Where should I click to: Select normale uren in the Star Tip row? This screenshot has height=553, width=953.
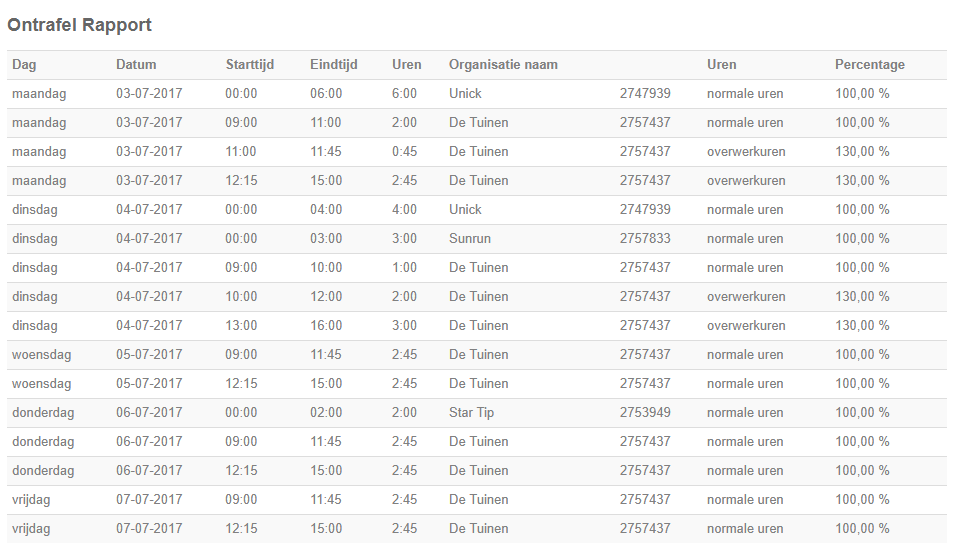click(745, 413)
